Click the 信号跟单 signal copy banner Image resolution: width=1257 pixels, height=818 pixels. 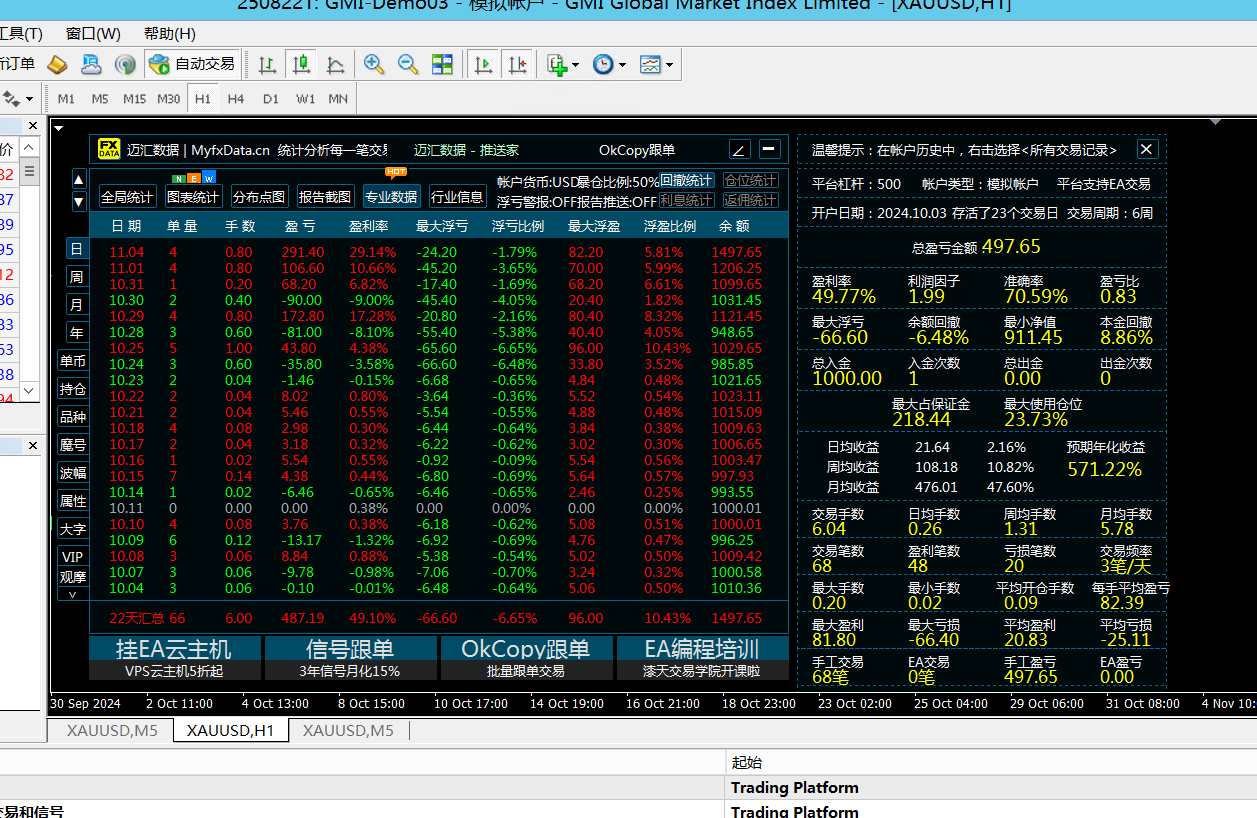pos(350,658)
